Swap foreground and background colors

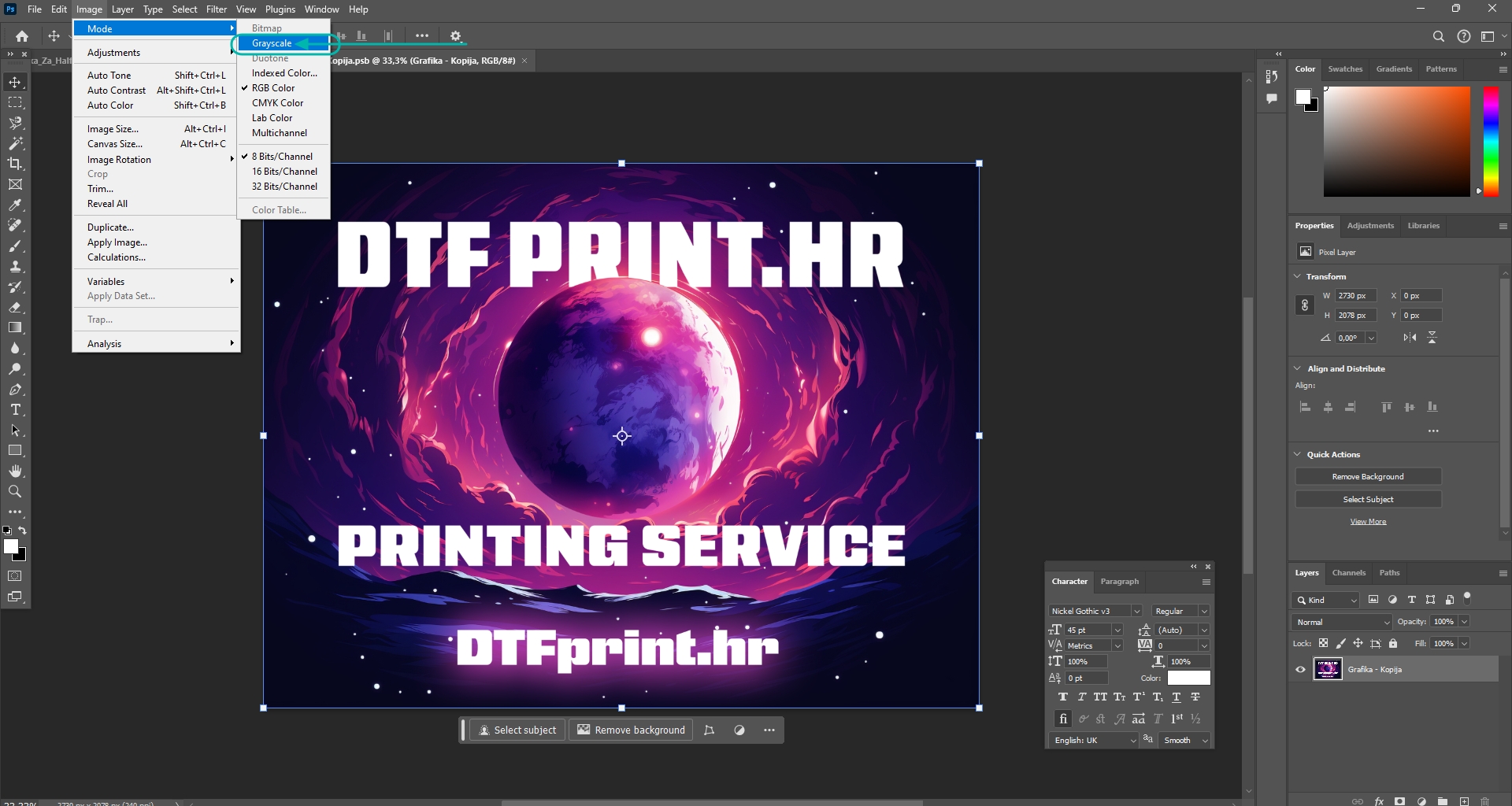(23, 531)
